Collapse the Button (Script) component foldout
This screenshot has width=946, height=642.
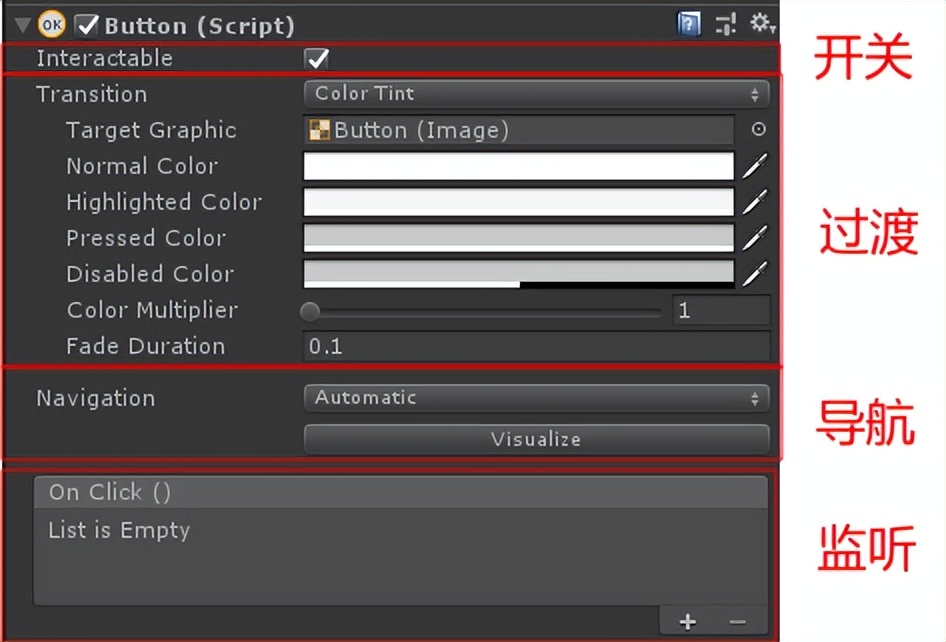23,25
